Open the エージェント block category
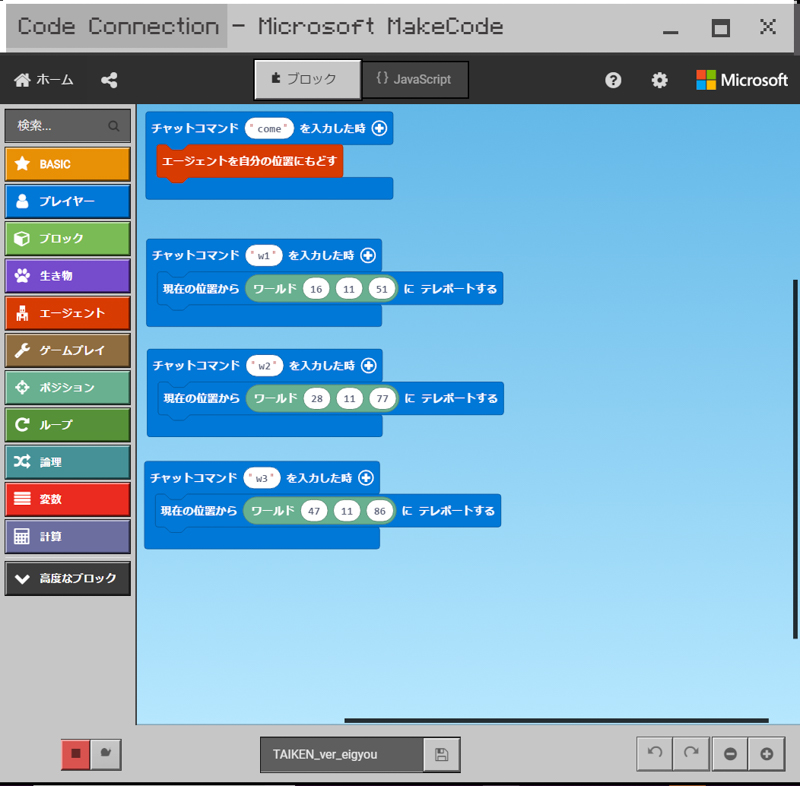The width and height of the screenshot is (800, 786). point(67,313)
